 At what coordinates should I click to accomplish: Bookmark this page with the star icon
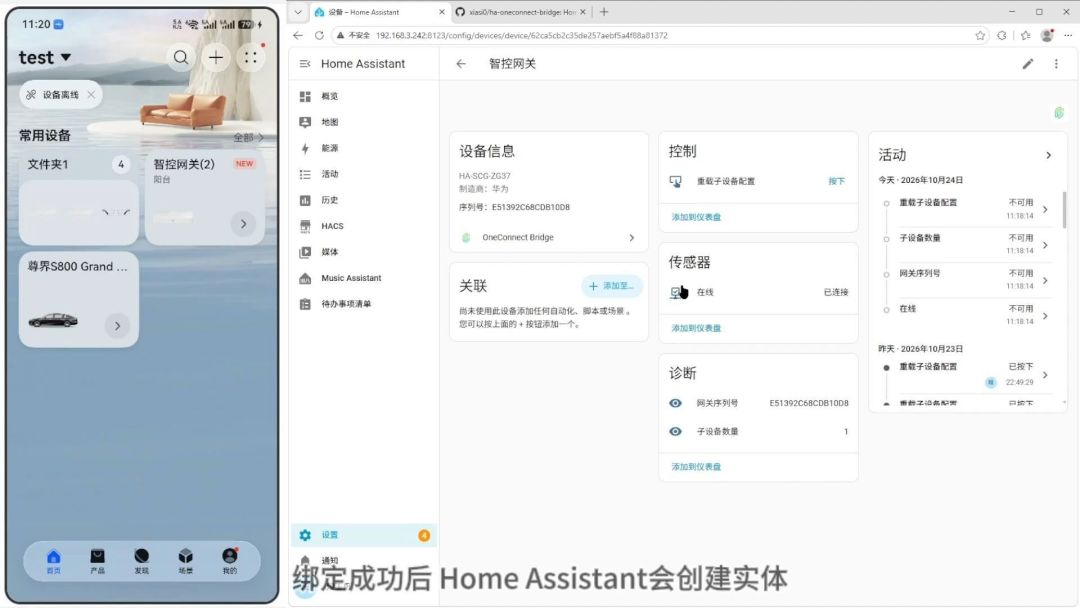click(x=980, y=35)
